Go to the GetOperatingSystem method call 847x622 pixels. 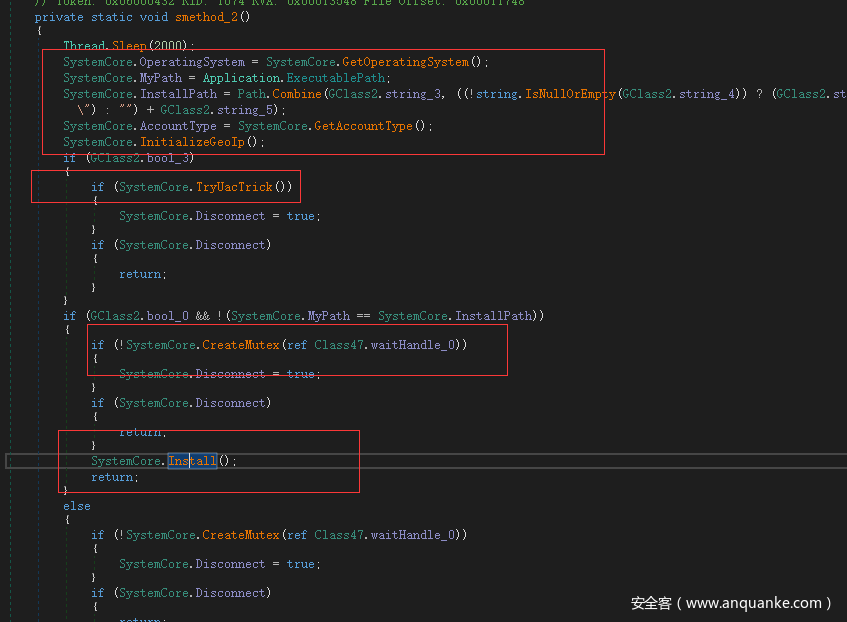point(405,62)
